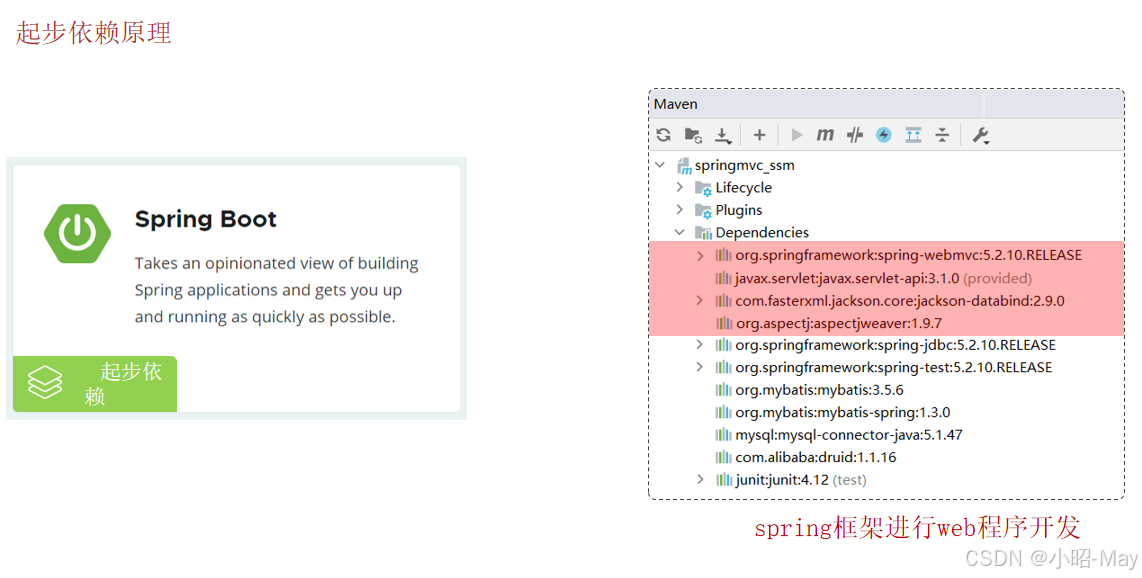Click the stacked layers icon on green button
The image size is (1142, 578).
point(45,382)
